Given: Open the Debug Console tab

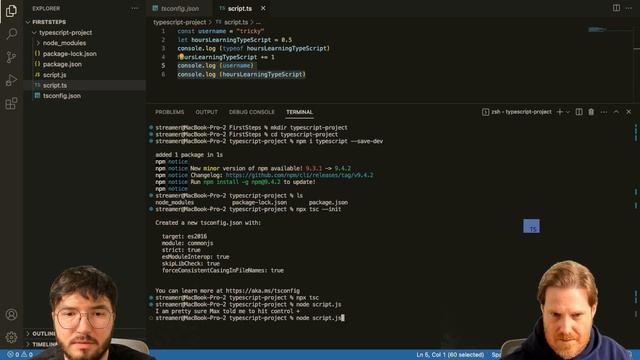Looking at the screenshot, I should point(252,112).
